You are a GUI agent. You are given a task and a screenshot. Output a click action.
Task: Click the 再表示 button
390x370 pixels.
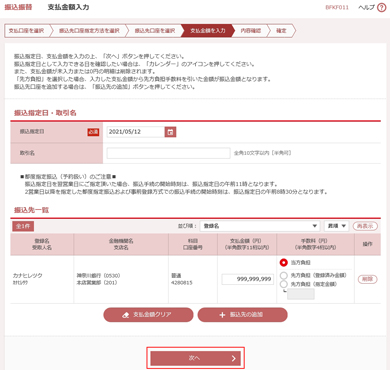(365, 226)
